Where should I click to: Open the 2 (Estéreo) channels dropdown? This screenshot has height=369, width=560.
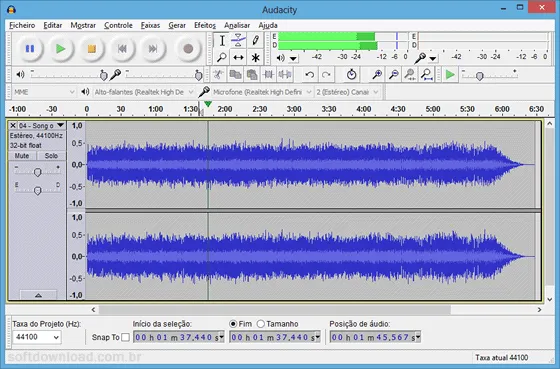click(x=347, y=92)
